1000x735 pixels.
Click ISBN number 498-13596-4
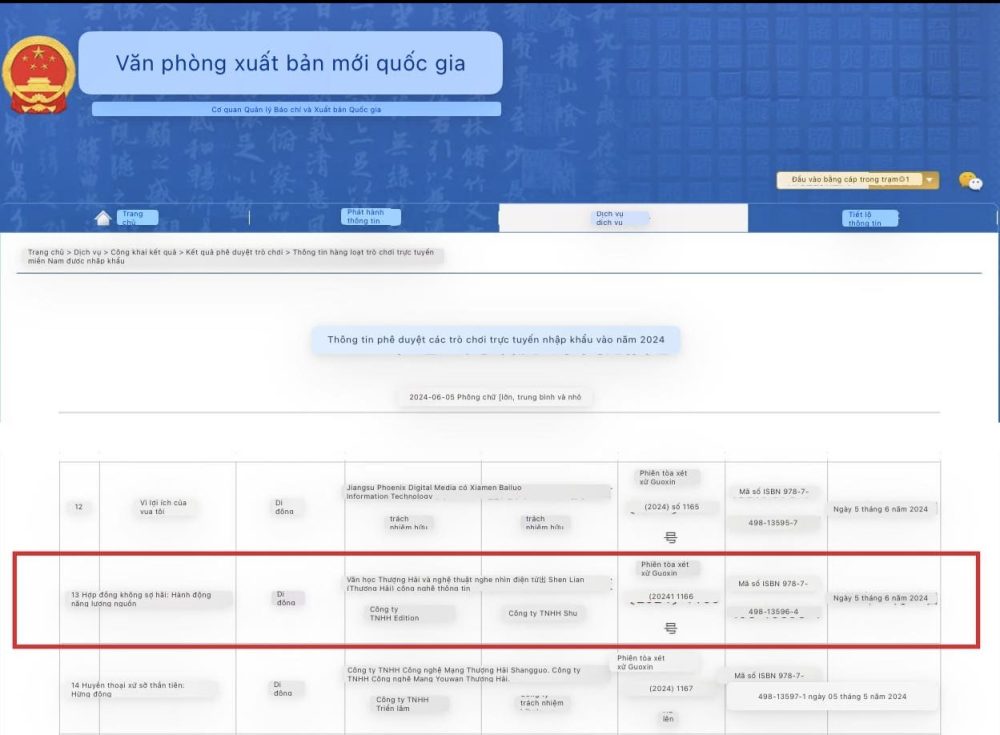[x=773, y=611]
